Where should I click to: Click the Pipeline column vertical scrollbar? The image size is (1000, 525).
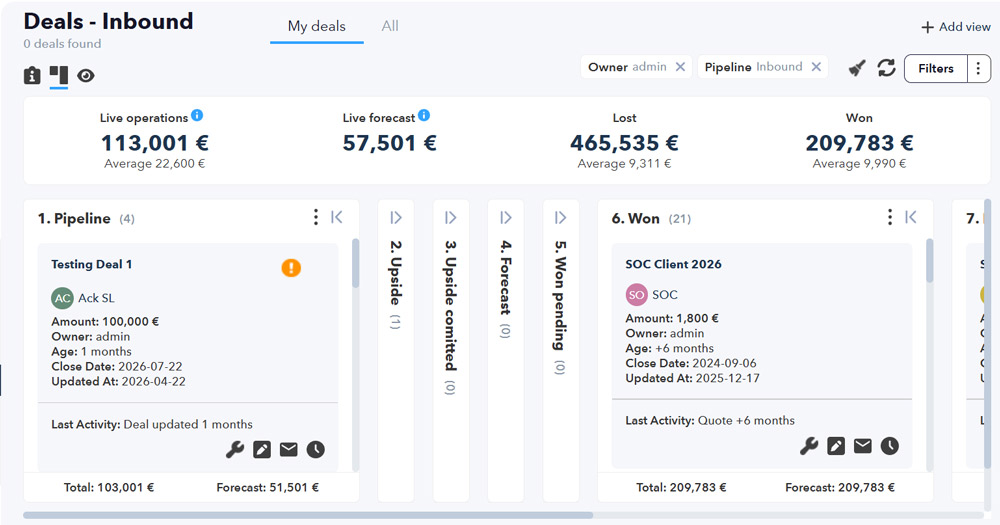click(x=355, y=263)
